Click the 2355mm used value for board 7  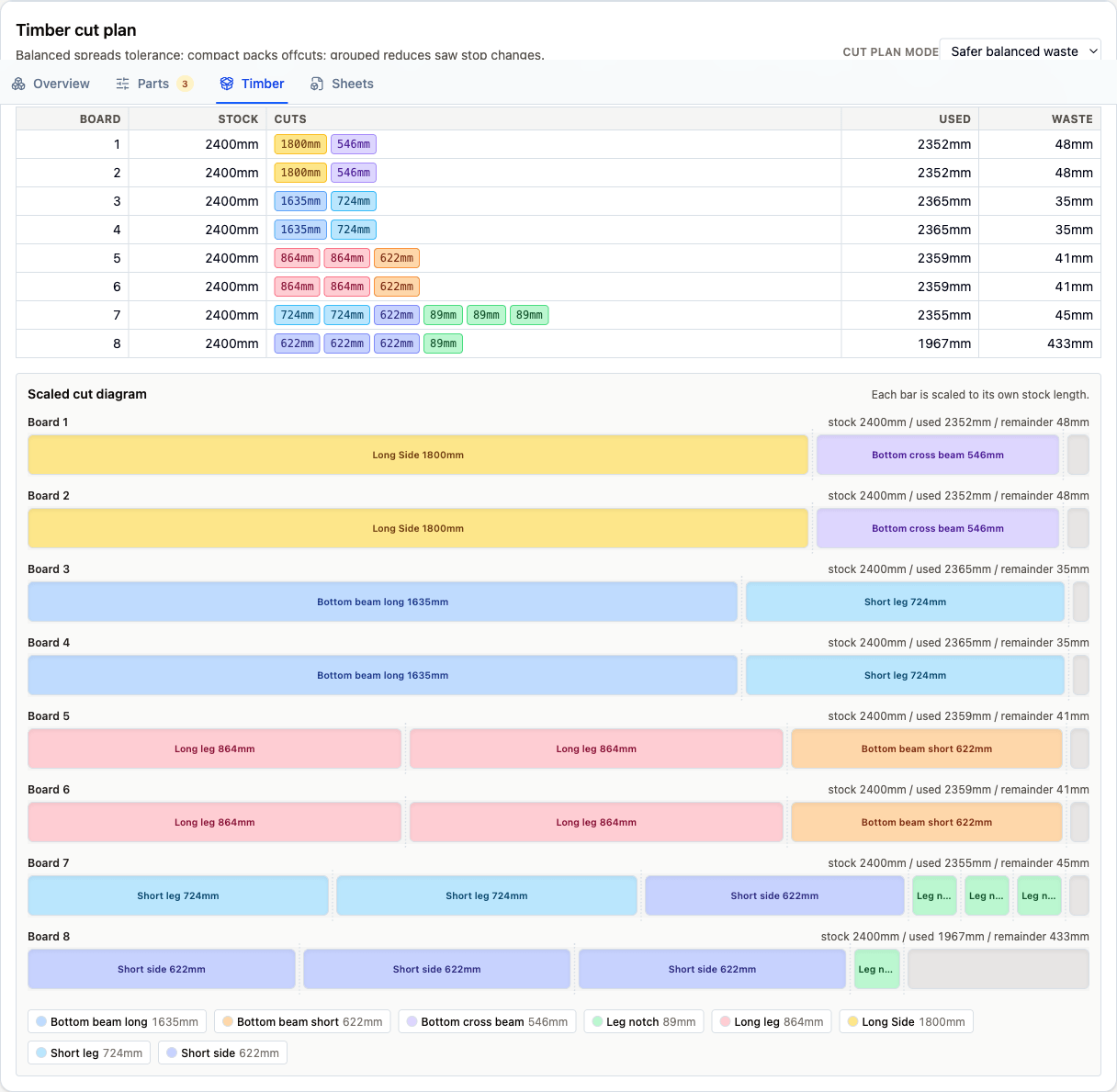pyautogui.click(x=944, y=315)
